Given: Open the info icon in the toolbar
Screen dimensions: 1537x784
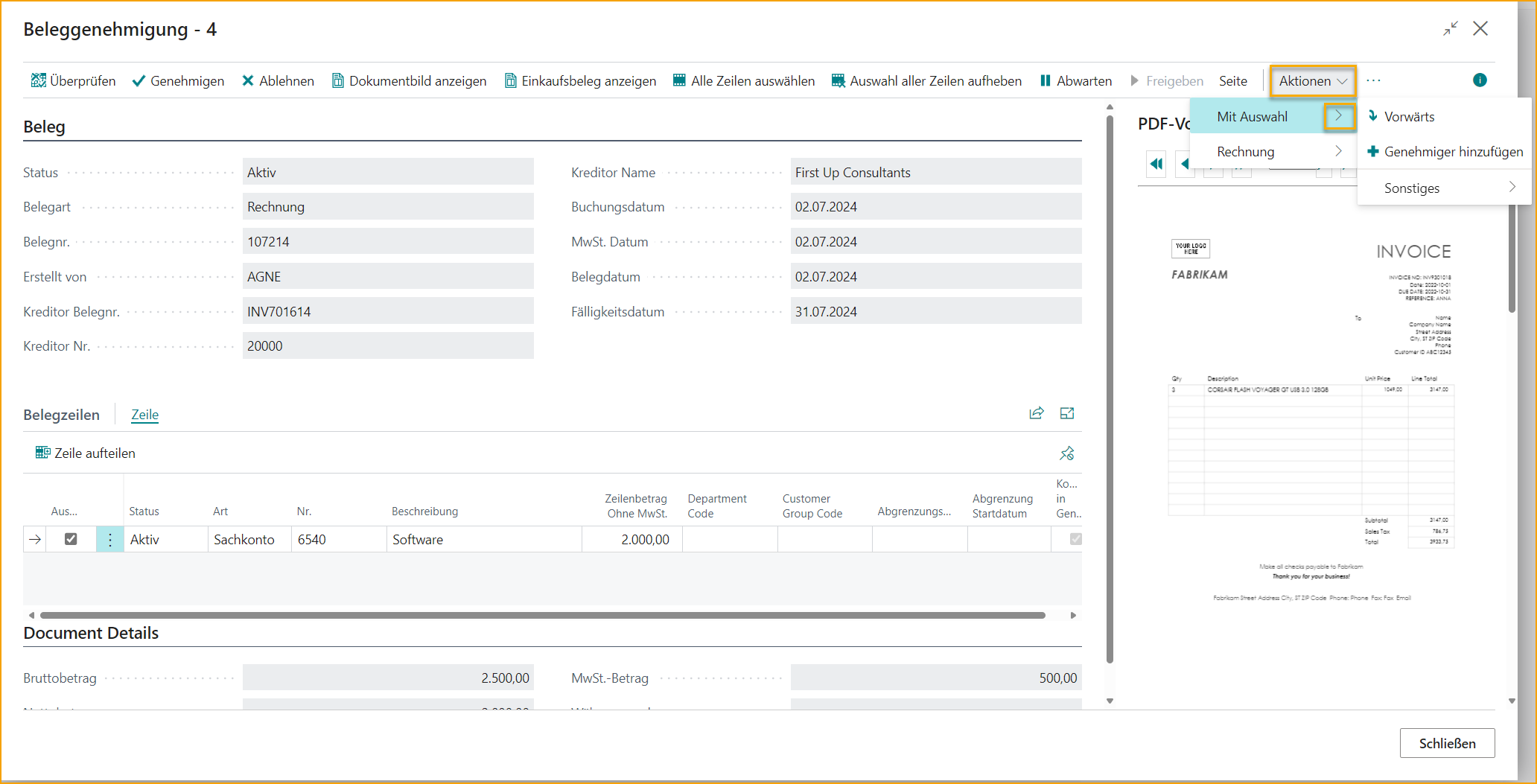Looking at the screenshot, I should pos(1479,80).
